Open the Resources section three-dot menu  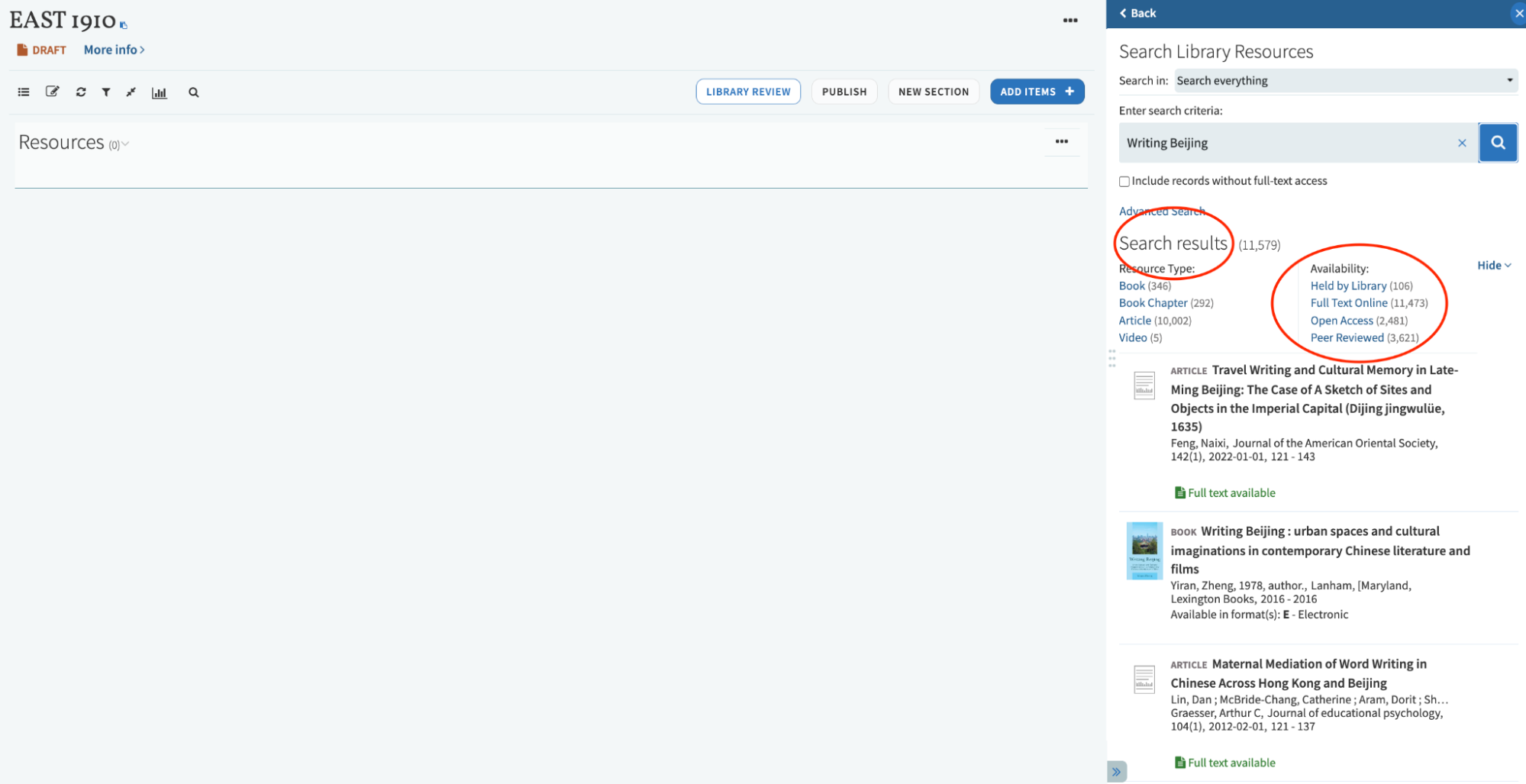1061,141
